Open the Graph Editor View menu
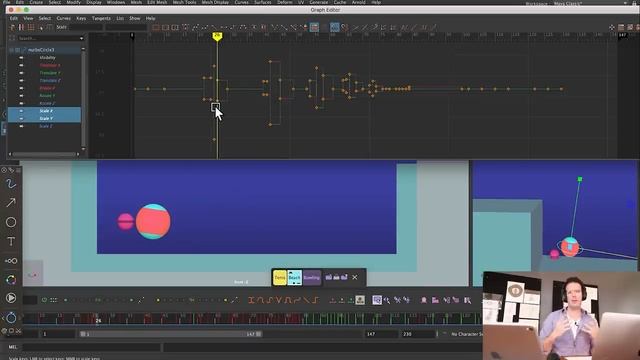This screenshot has height=360, width=640. (28, 18)
